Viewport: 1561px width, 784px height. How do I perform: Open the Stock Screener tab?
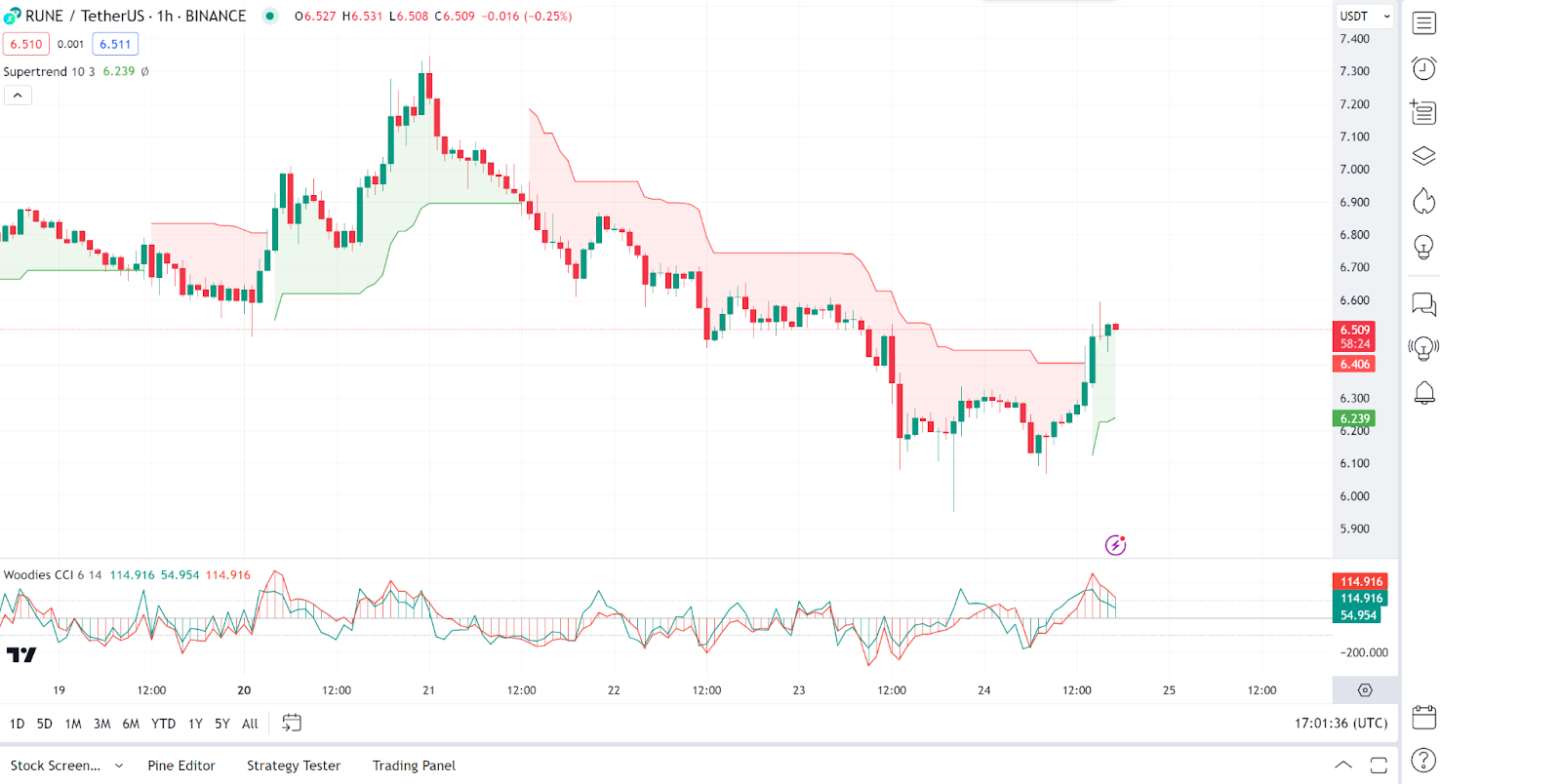pos(56,765)
